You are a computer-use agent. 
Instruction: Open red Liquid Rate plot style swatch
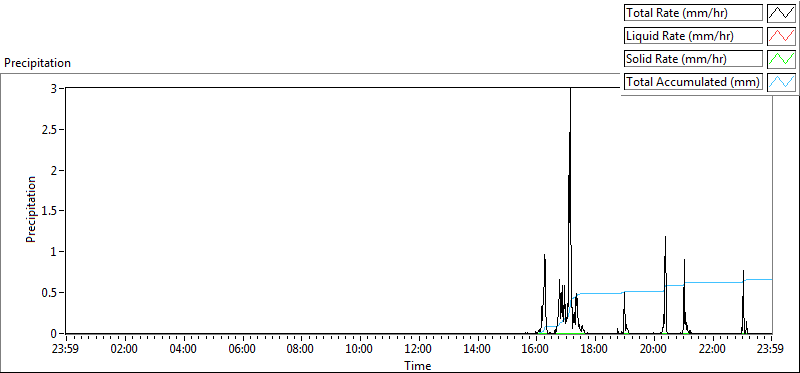782,36
